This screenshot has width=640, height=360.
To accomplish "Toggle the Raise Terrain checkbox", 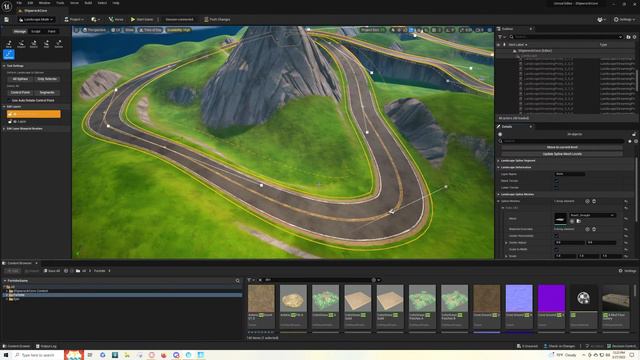I will (556, 181).
